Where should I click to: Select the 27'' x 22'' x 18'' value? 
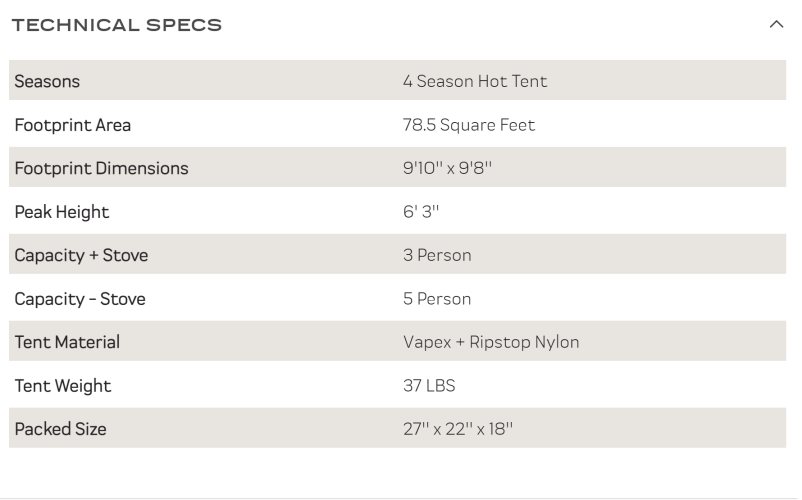pos(458,429)
